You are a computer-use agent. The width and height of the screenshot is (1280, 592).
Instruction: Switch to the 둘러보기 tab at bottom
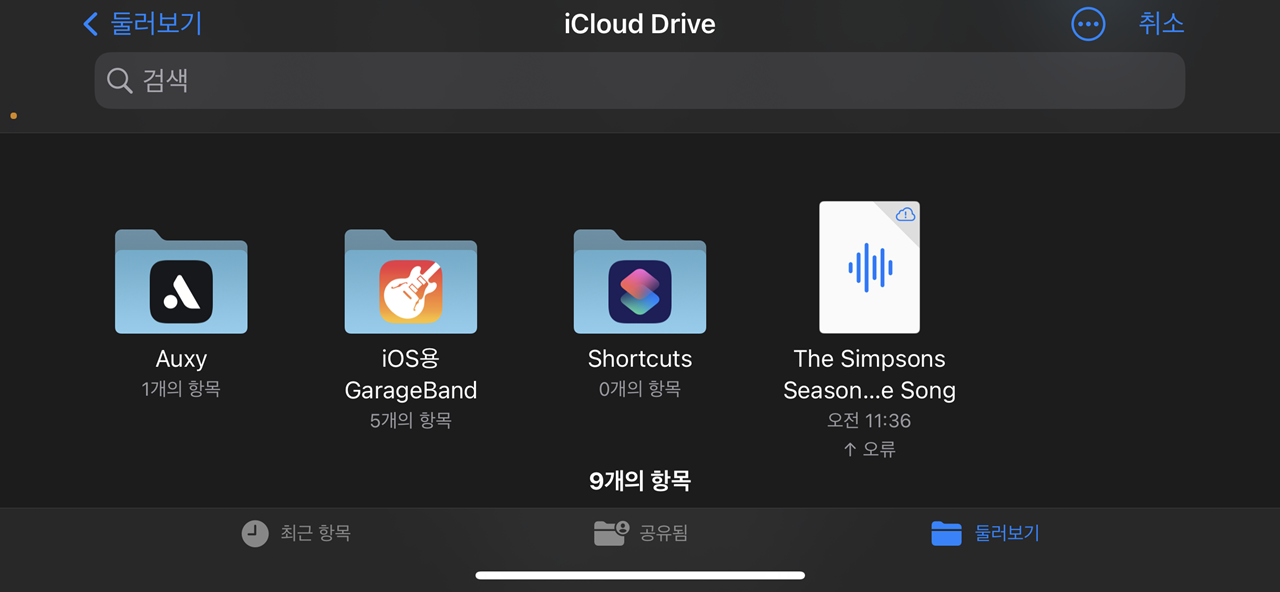click(985, 533)
